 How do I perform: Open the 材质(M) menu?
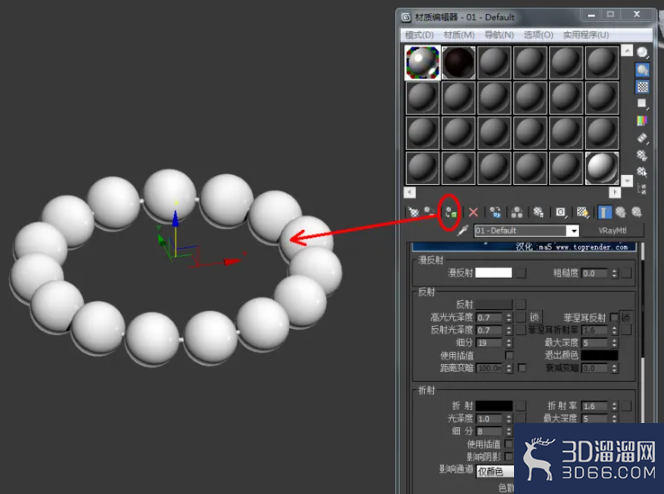click(459, 35)
